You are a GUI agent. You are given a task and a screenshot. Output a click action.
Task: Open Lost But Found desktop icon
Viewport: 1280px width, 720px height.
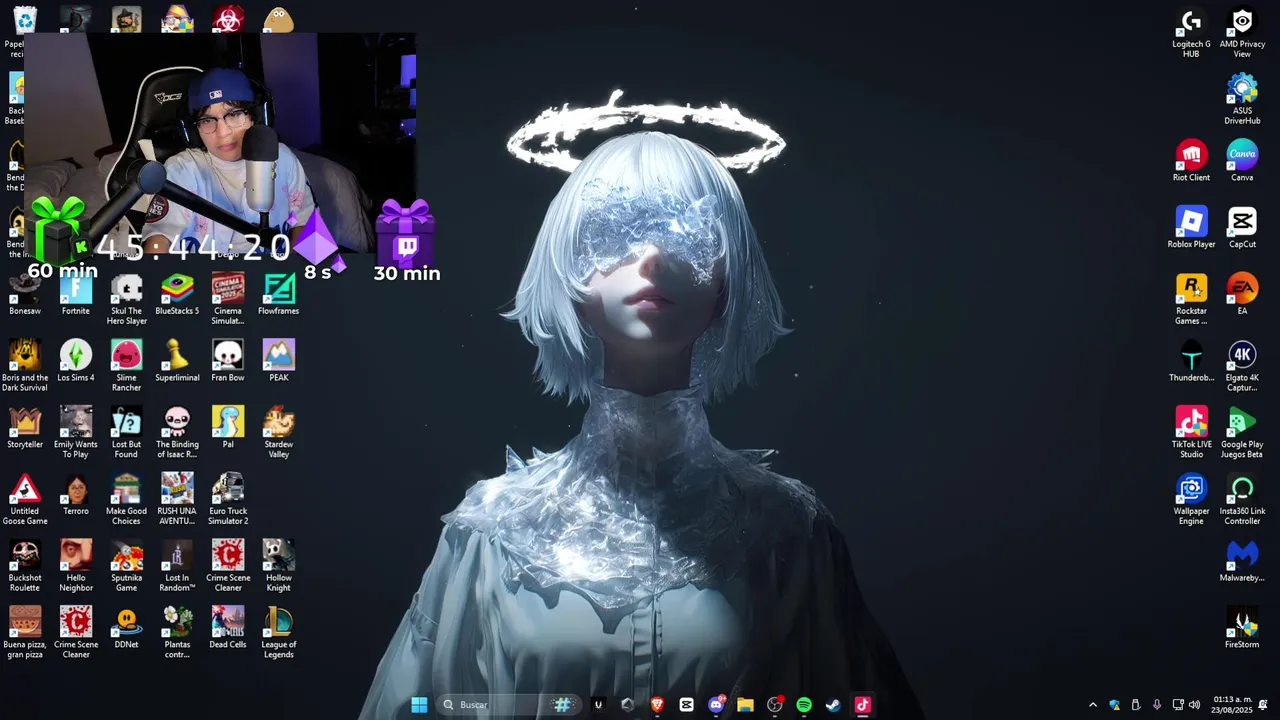126,433
